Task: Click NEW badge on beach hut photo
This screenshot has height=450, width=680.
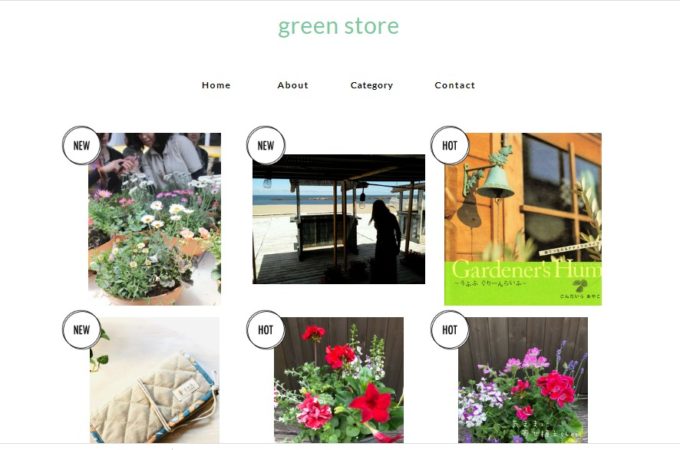Action: tap(266, 145)
